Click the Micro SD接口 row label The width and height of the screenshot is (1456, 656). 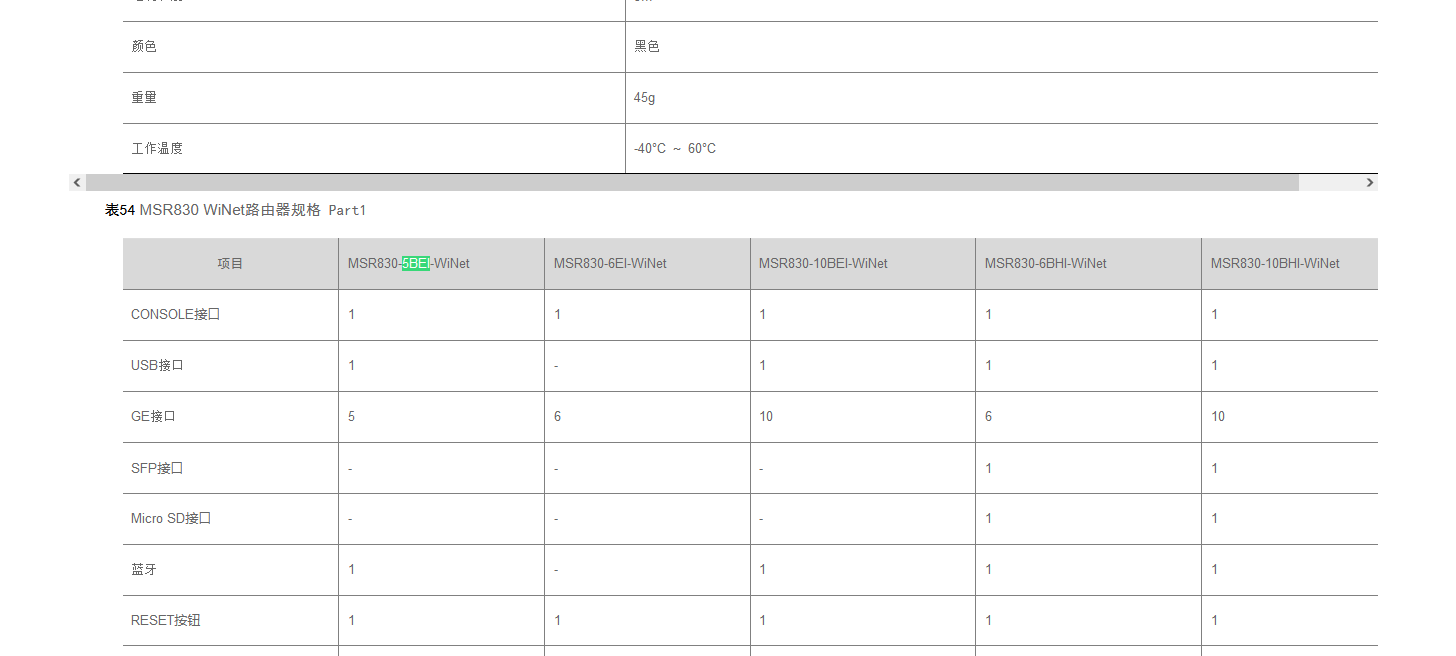(171, 519)
